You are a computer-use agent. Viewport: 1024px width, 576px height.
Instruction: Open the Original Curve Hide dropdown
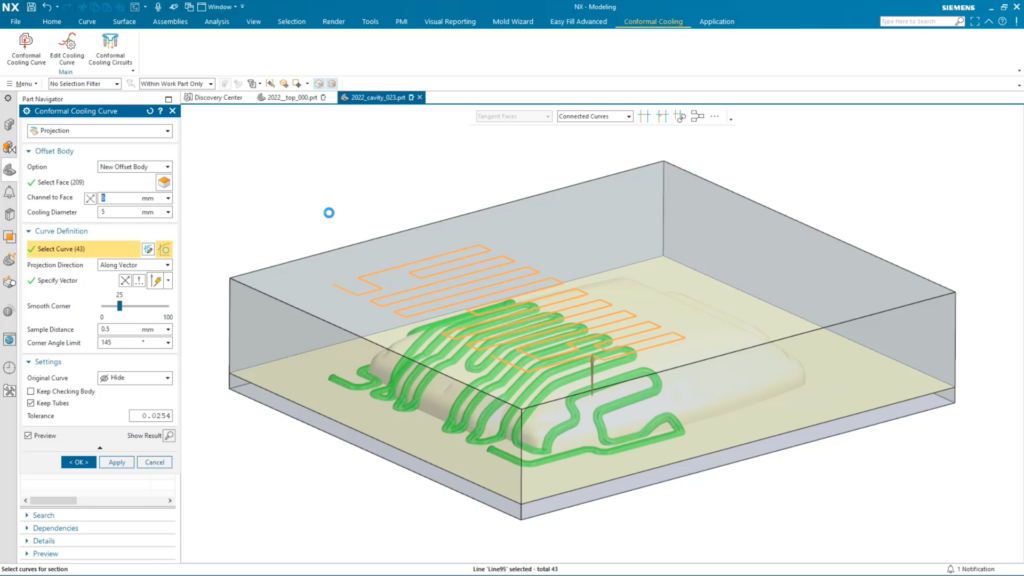(135, 378)
